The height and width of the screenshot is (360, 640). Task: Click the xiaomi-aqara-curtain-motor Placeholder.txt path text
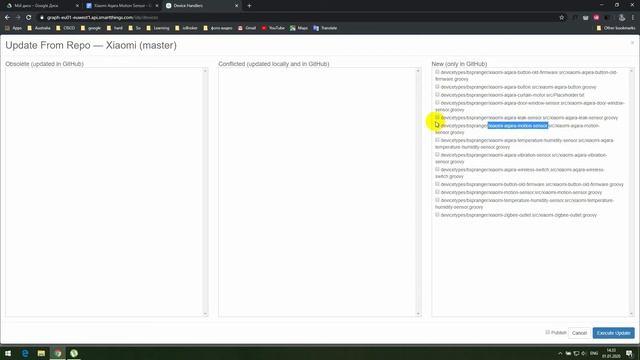click(512, 95)
